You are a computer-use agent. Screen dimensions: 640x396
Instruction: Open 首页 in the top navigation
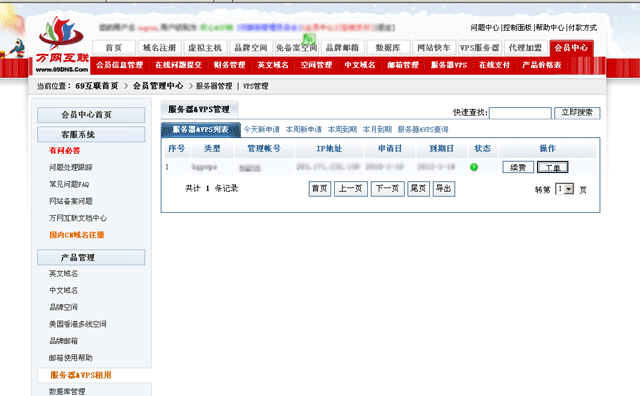113,48
